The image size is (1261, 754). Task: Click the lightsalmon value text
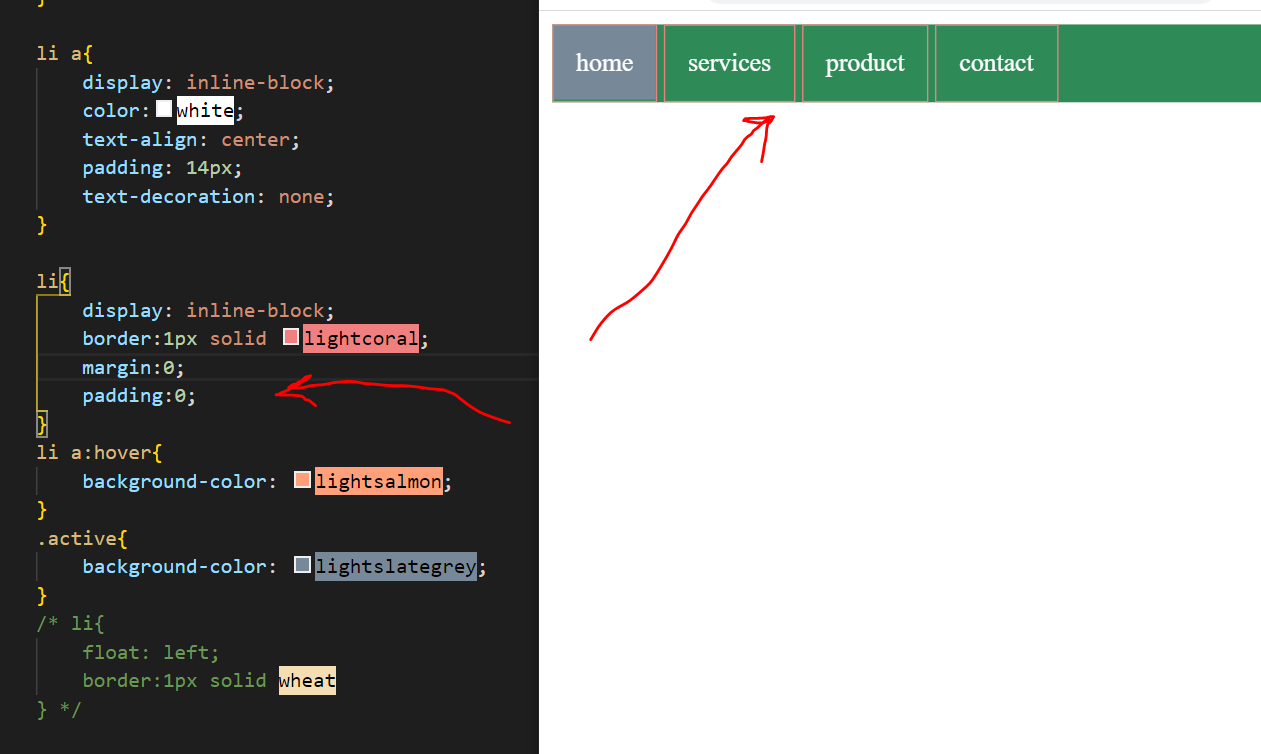coord(379,482)
